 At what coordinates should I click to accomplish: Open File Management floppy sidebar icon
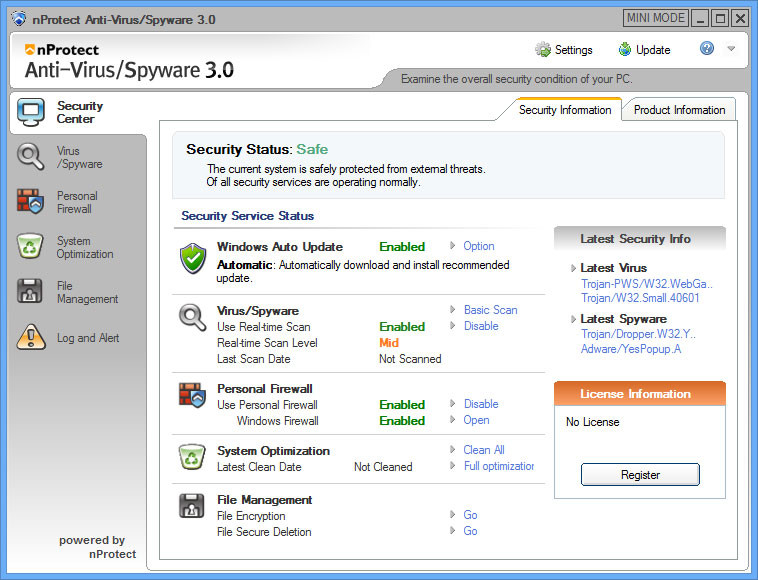coord(29,291)
